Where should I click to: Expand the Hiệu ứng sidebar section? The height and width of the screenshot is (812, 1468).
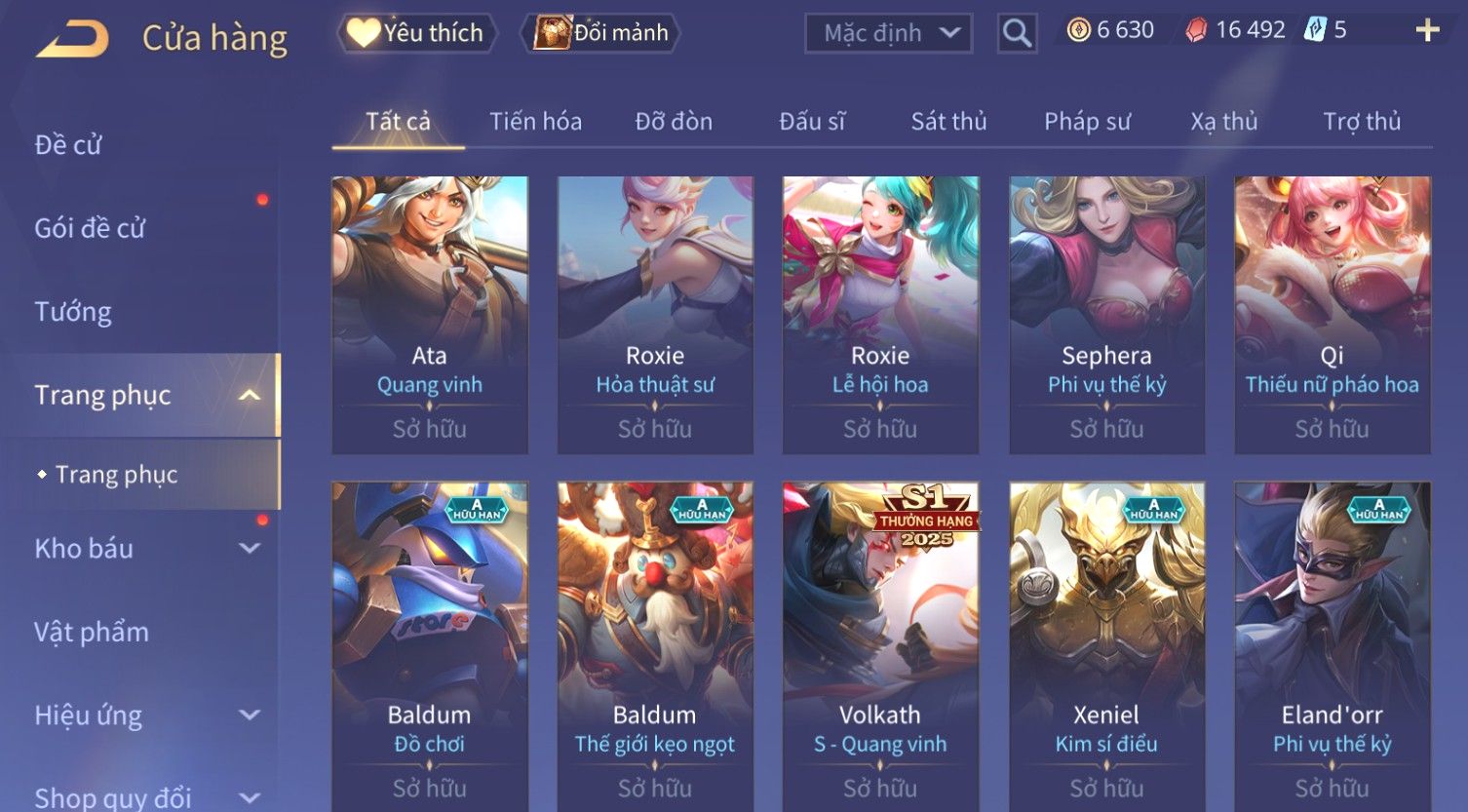click(250, 715)
